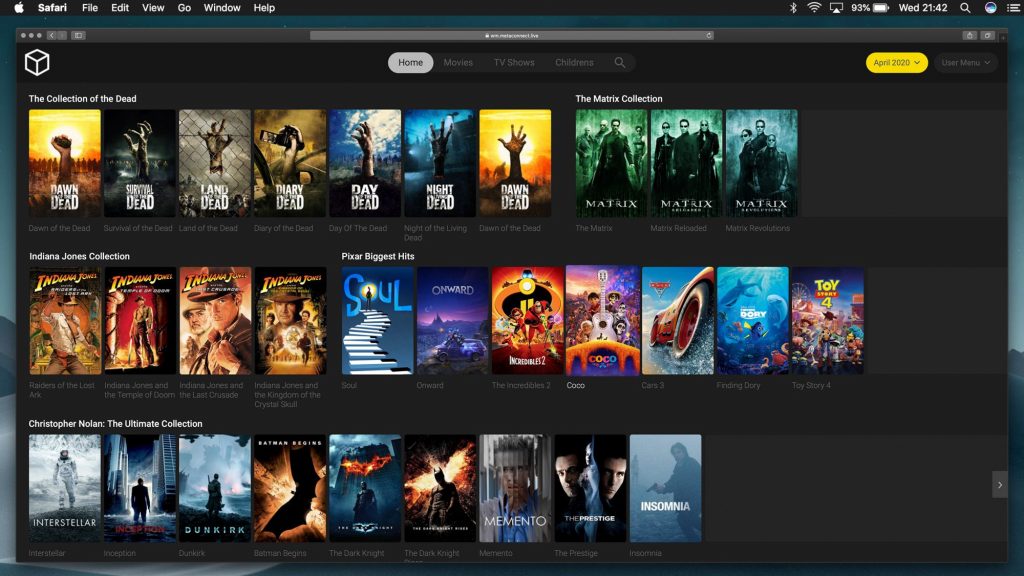Select the TV Shows tab
The image size is (1024, 576).
pos(514,63)
